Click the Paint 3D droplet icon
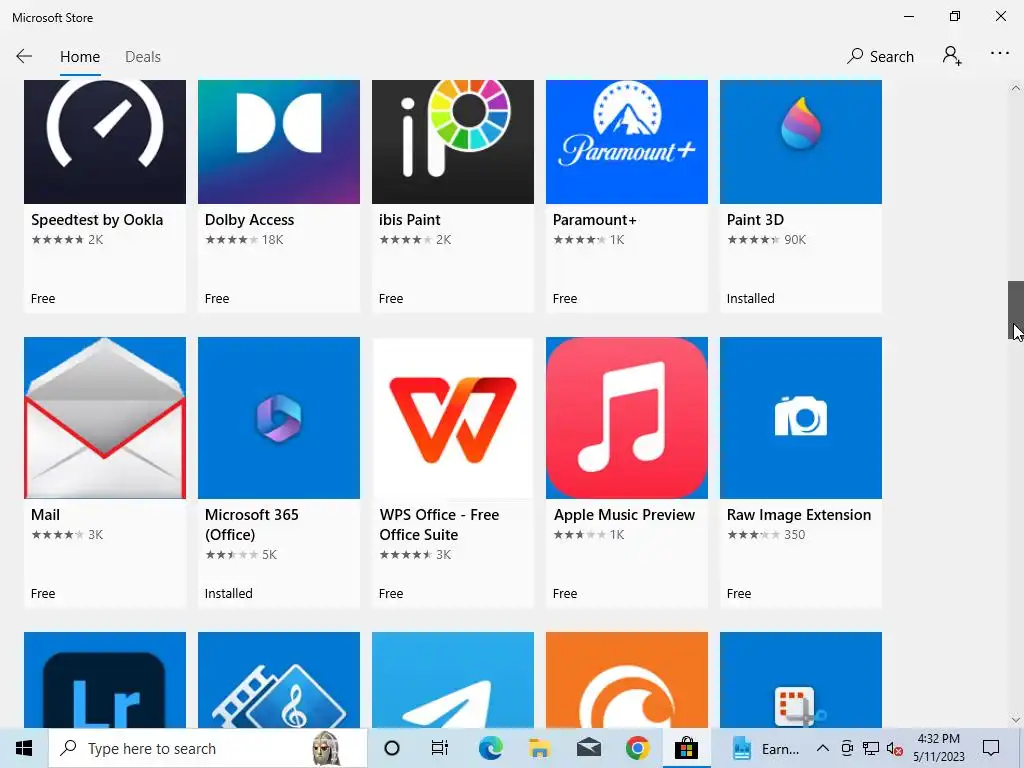The height and width of the screenshot is (768, 1024). [x=801, y=124]
